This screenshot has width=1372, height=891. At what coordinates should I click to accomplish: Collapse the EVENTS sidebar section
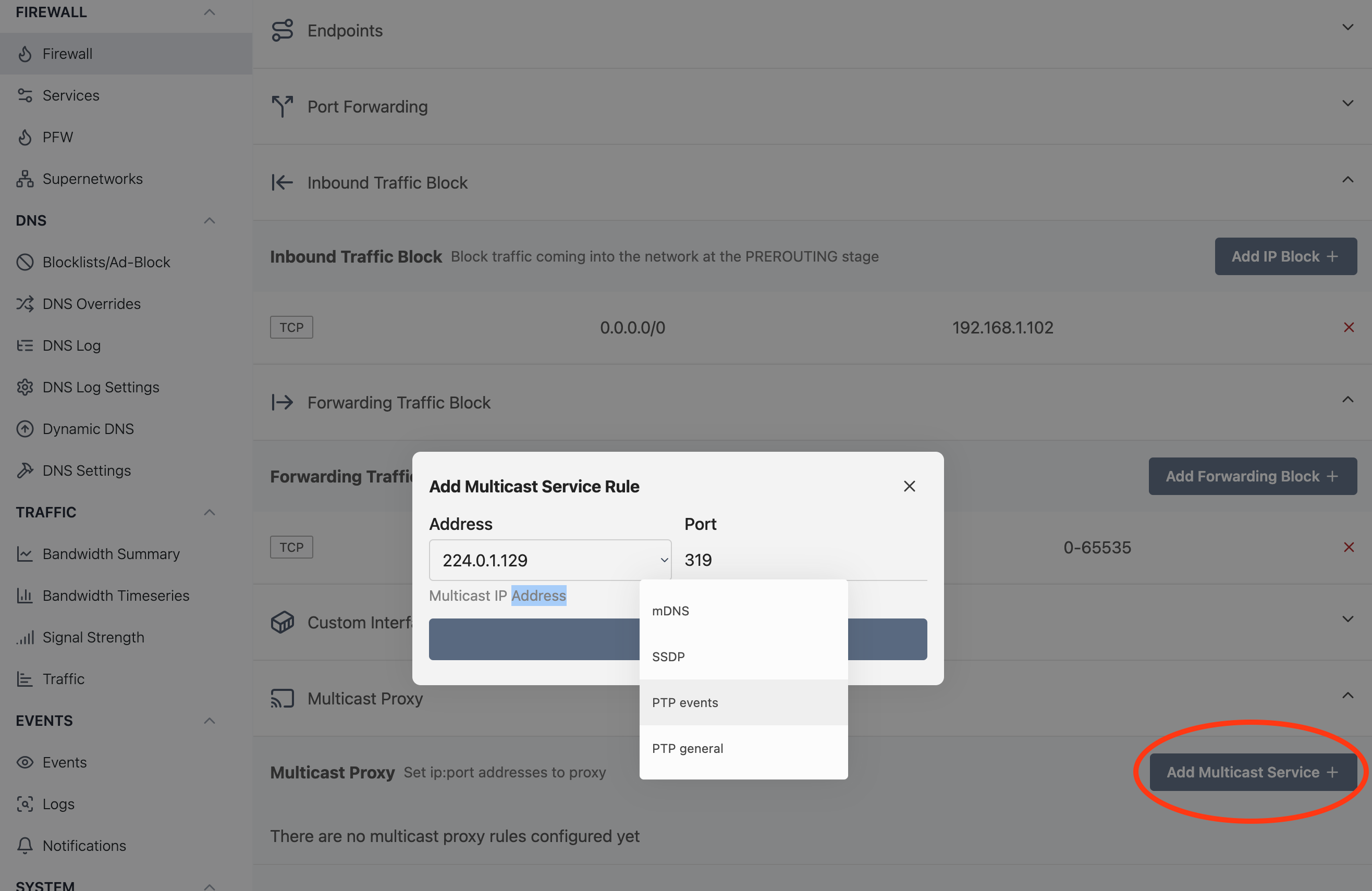210,721
